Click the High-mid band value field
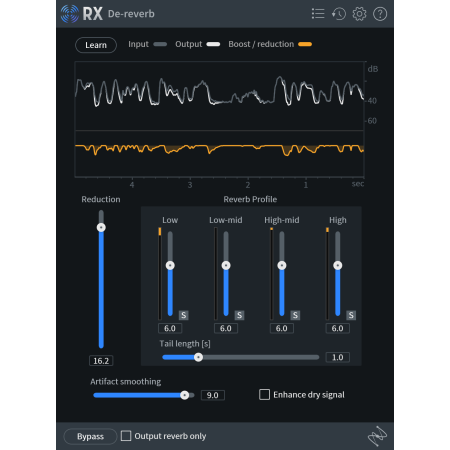 (x=282, y=328)
